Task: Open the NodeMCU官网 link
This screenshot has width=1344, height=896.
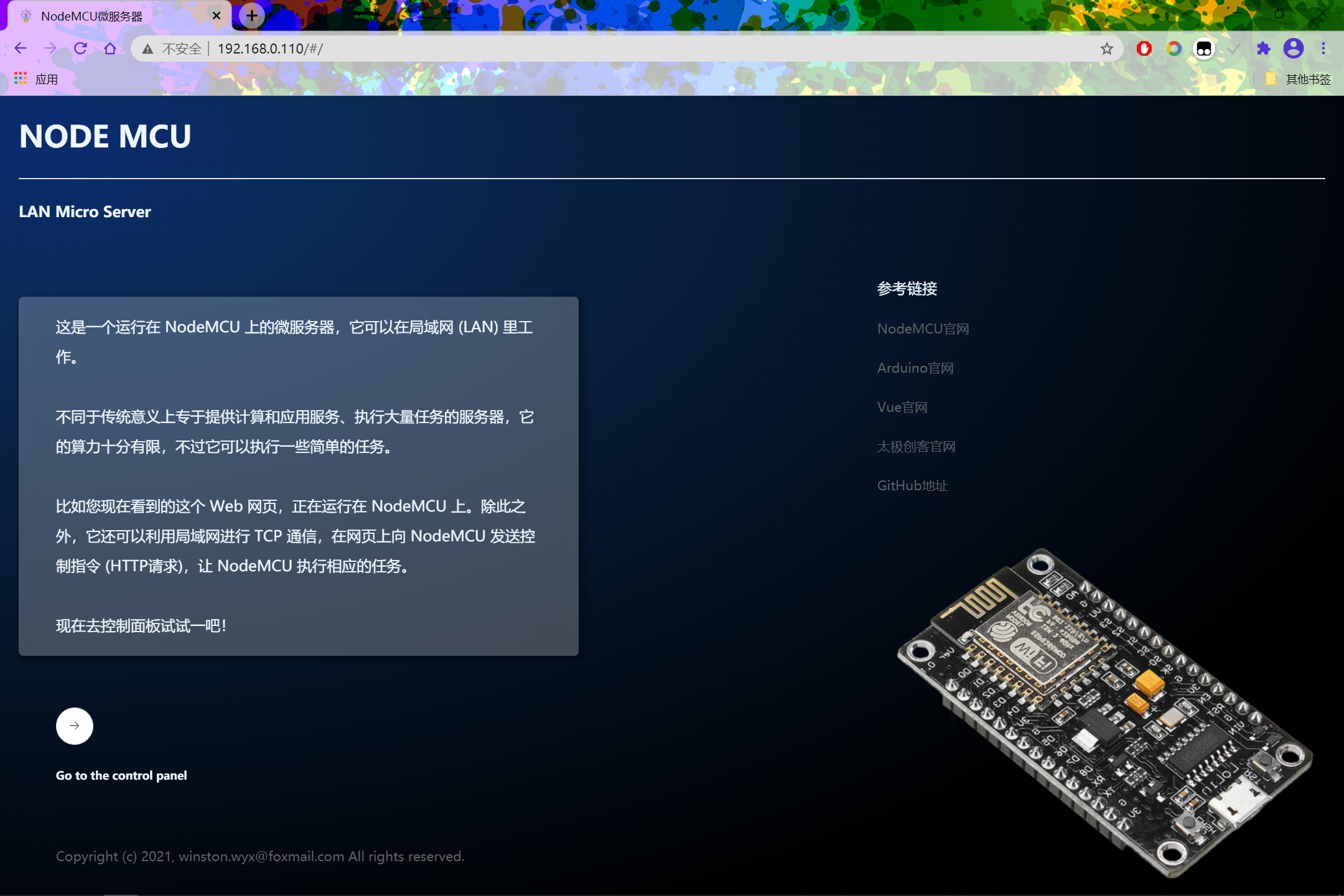Action: [x=923, y=329]
